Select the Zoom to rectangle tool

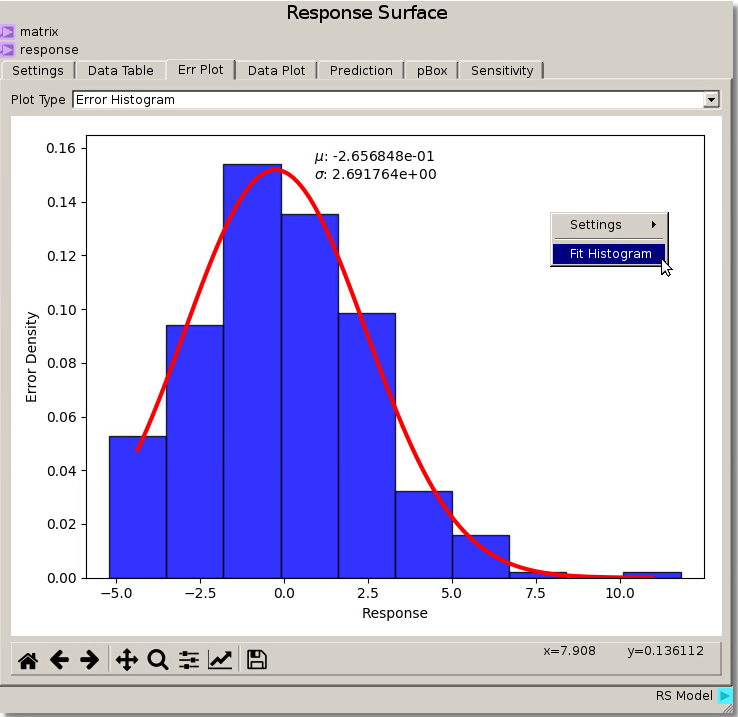coord(158,660)
